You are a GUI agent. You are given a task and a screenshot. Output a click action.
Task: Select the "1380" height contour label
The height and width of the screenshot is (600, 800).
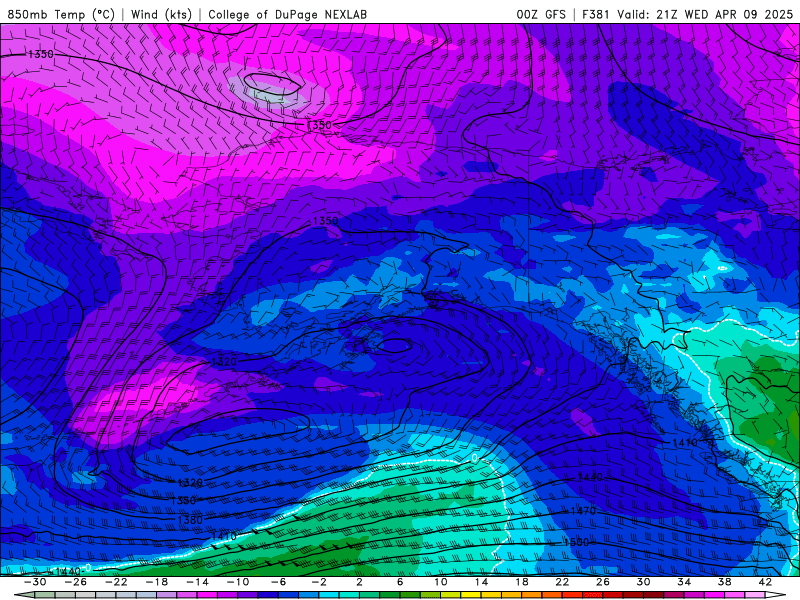point(190,520)
